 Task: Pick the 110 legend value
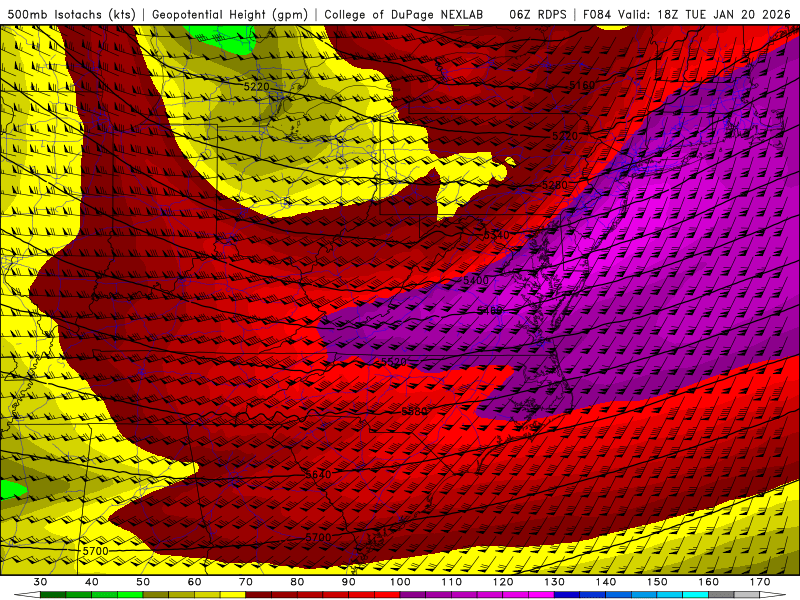tap(452, 582)
